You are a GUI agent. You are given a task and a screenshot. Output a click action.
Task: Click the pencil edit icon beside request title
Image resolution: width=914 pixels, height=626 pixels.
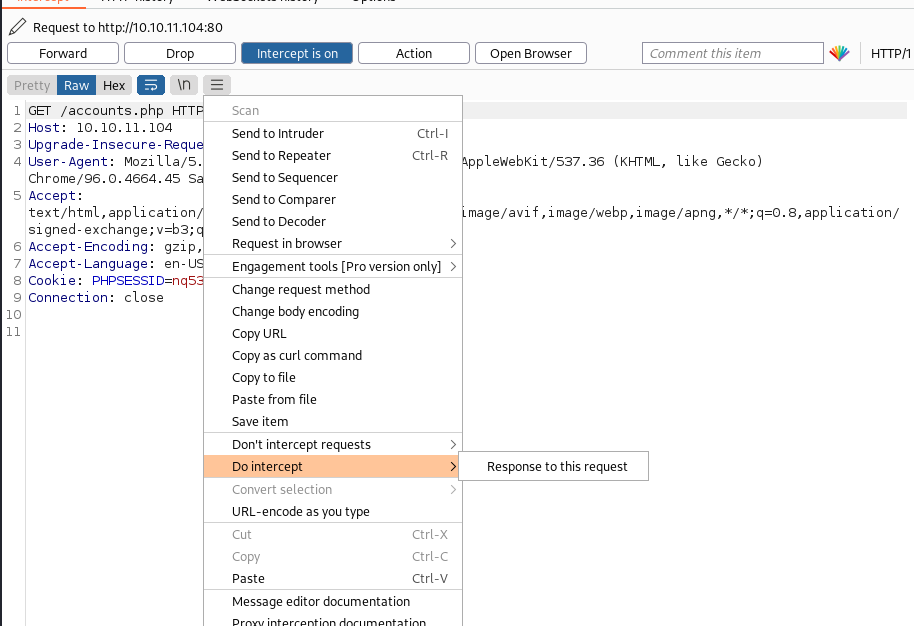[17, 27]
